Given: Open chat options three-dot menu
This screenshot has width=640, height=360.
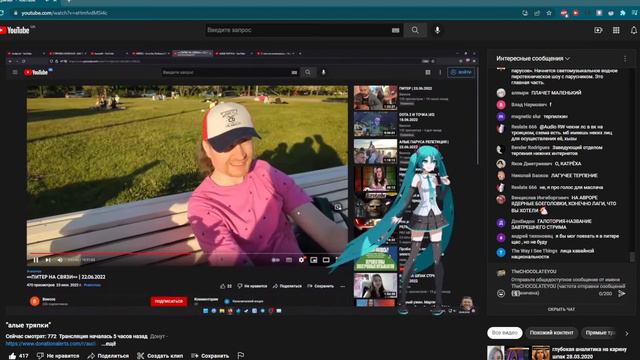Looking at the screenshot, I should tap(625, 59).
